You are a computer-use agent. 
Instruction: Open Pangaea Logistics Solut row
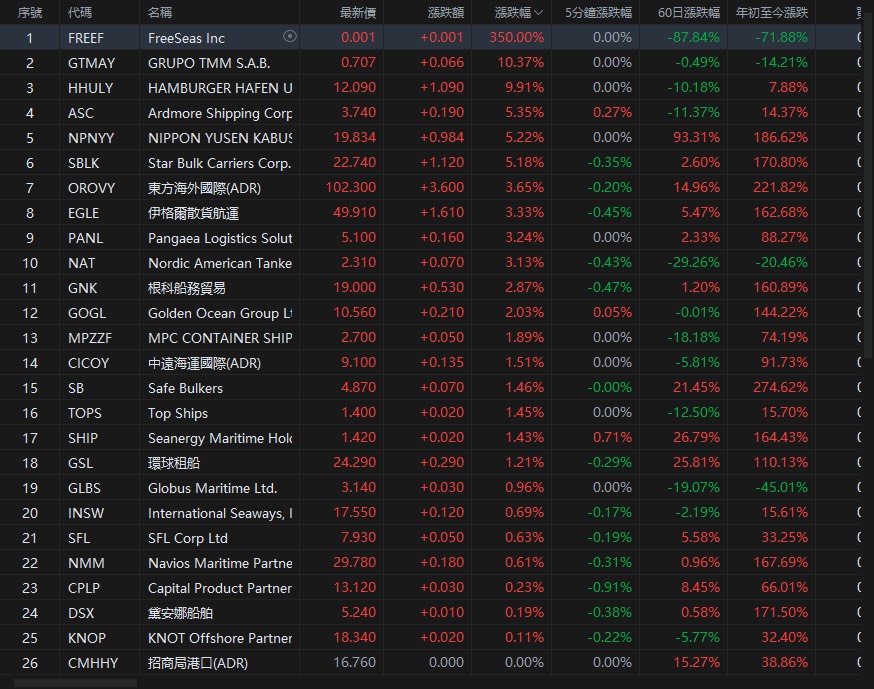tap(430, 238)
